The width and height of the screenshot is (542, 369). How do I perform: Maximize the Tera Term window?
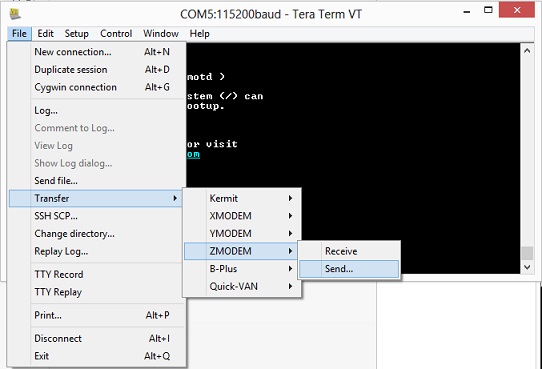[x=488, y=10]
